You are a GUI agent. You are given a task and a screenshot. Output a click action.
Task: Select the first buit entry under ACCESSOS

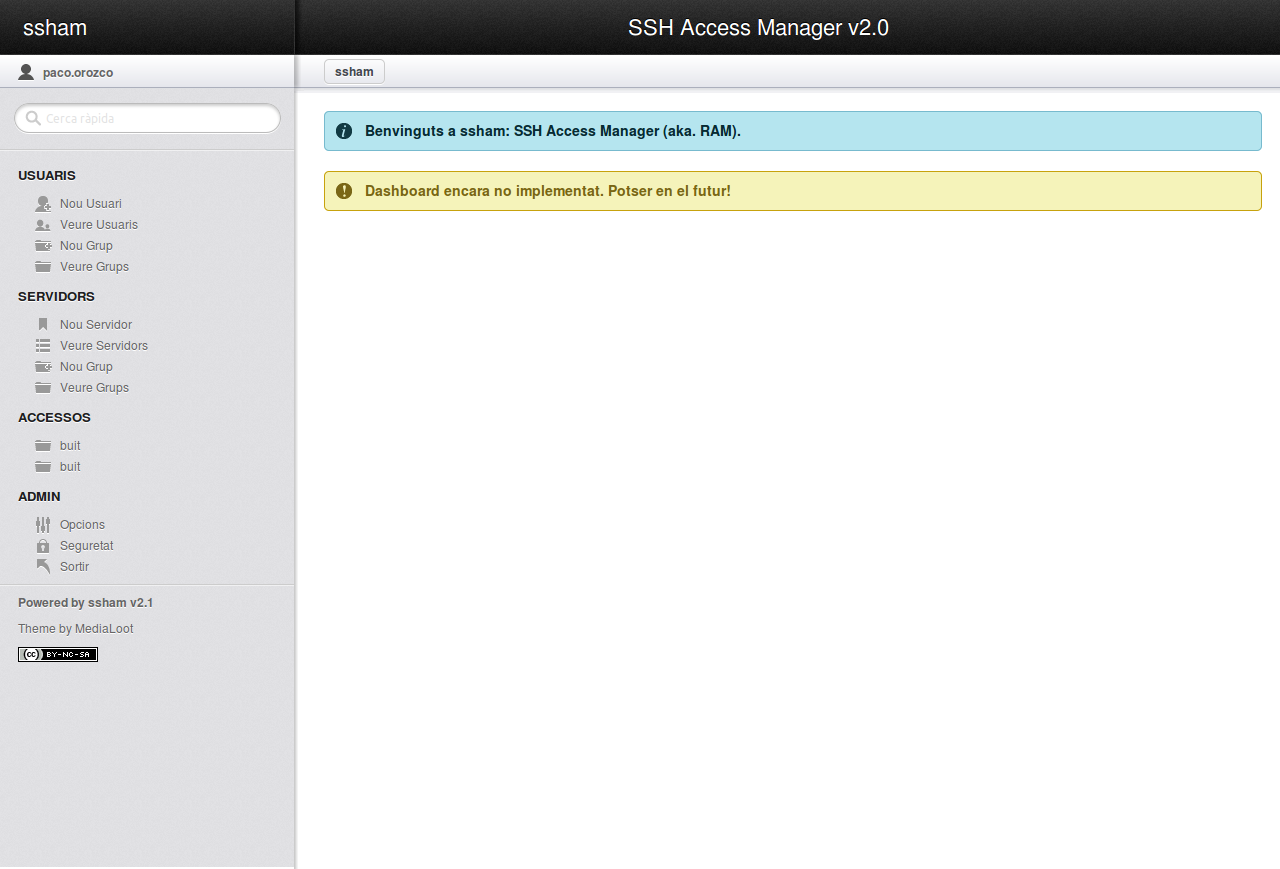(69, 445)
